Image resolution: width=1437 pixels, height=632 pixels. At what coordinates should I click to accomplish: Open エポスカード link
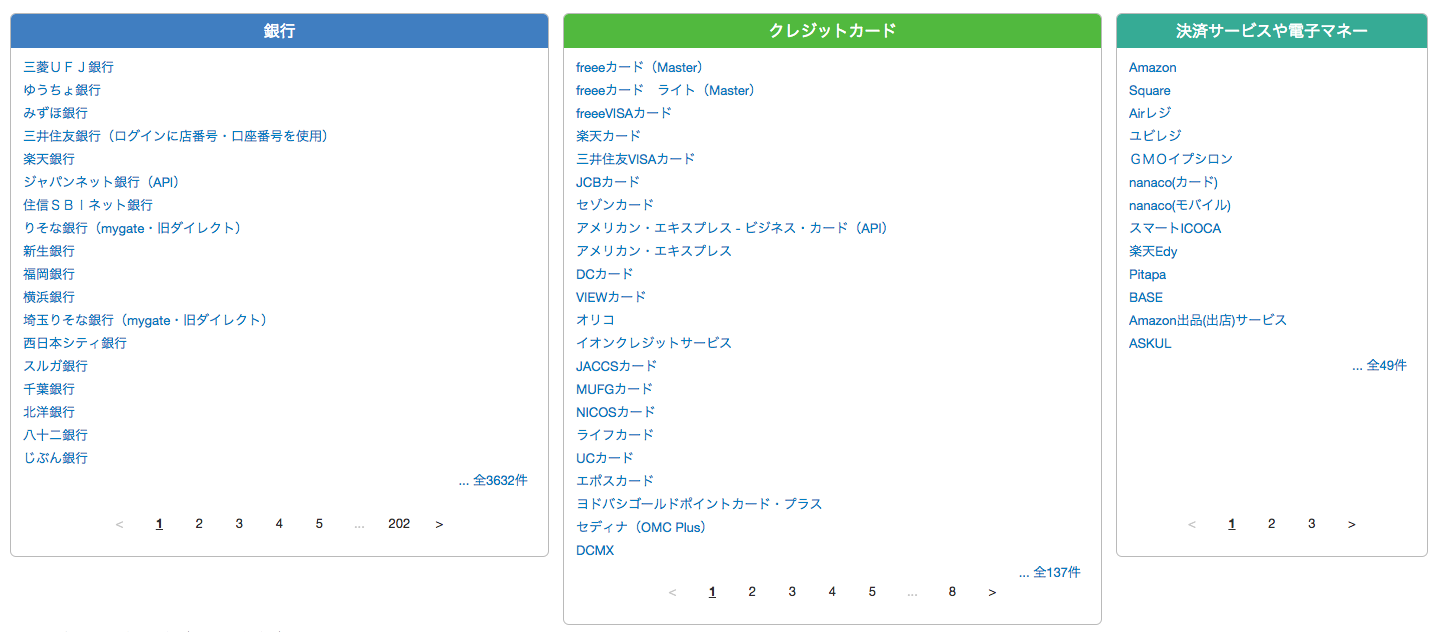tap(615, 481)
